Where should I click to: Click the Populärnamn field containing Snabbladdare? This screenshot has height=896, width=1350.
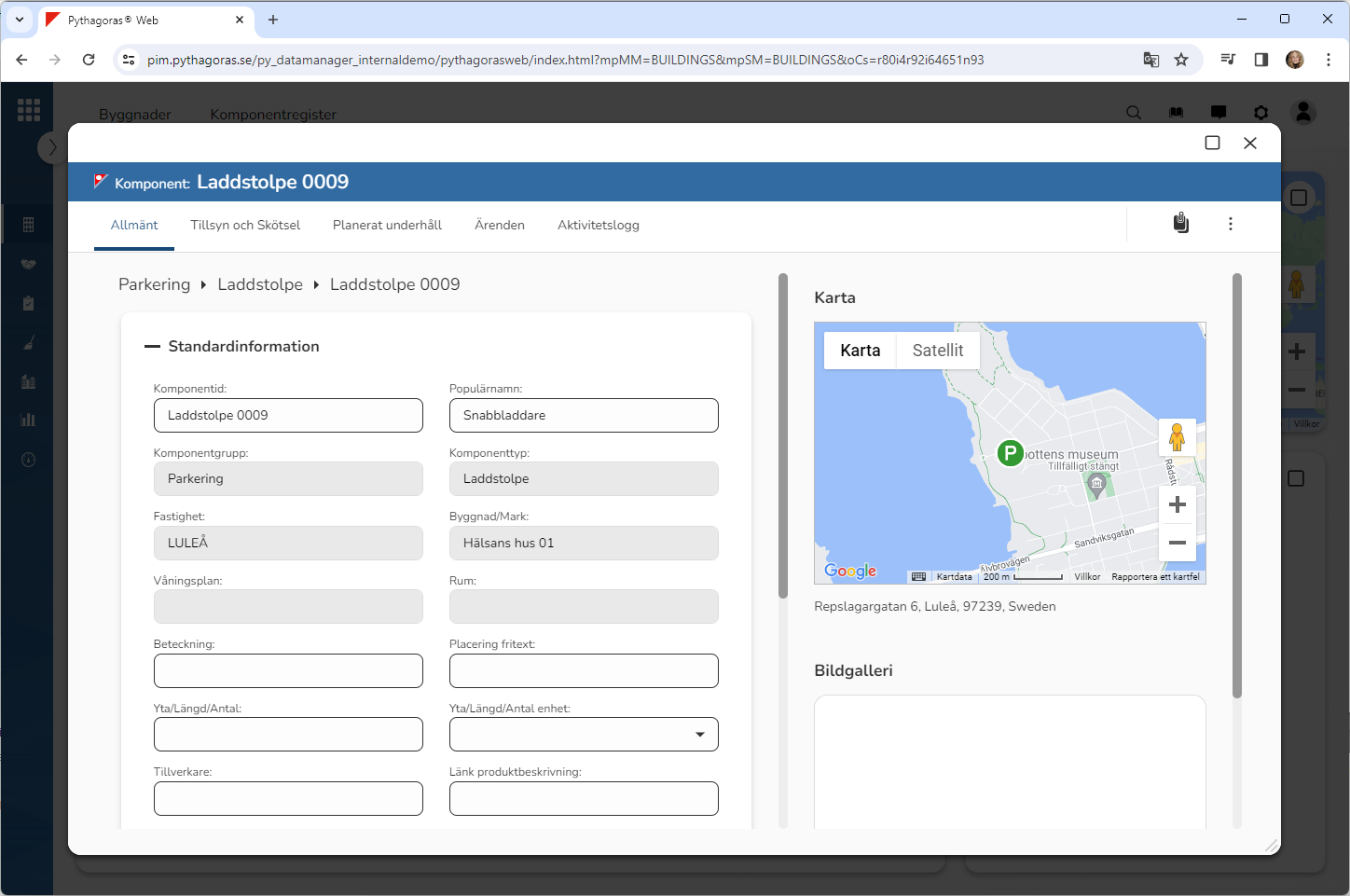pos(584,416)
